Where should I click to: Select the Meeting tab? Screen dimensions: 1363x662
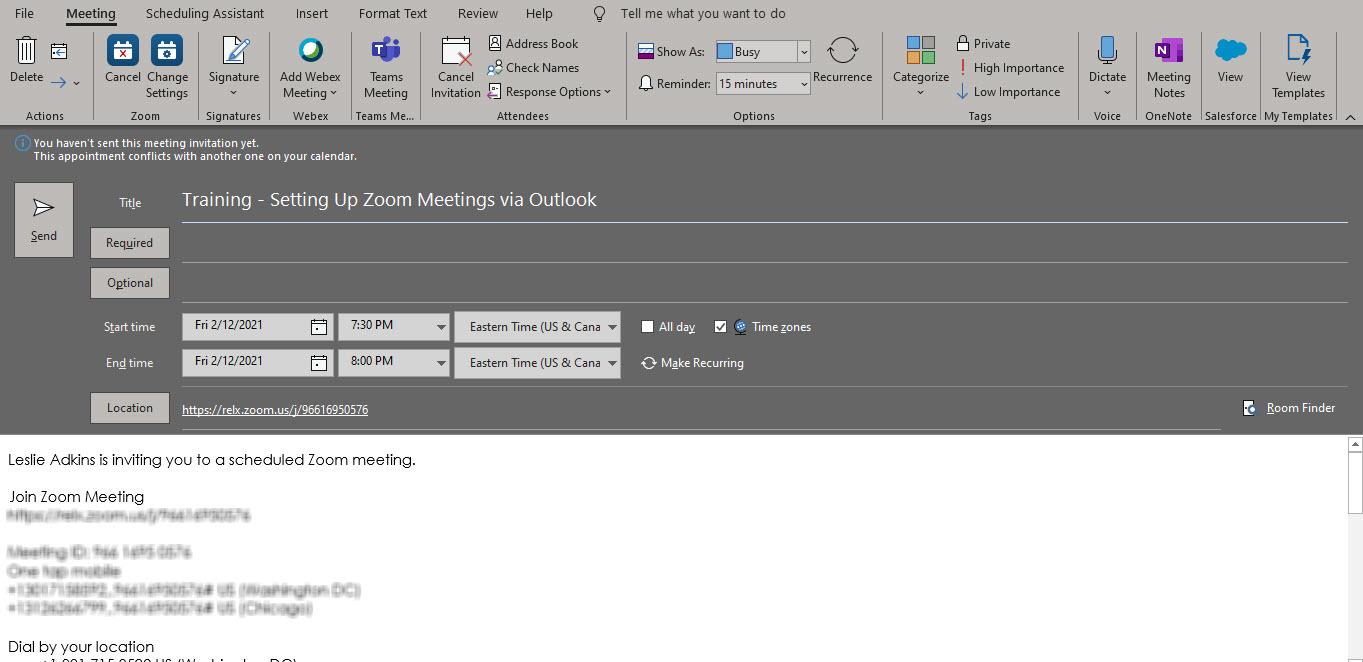click(91, 14)
